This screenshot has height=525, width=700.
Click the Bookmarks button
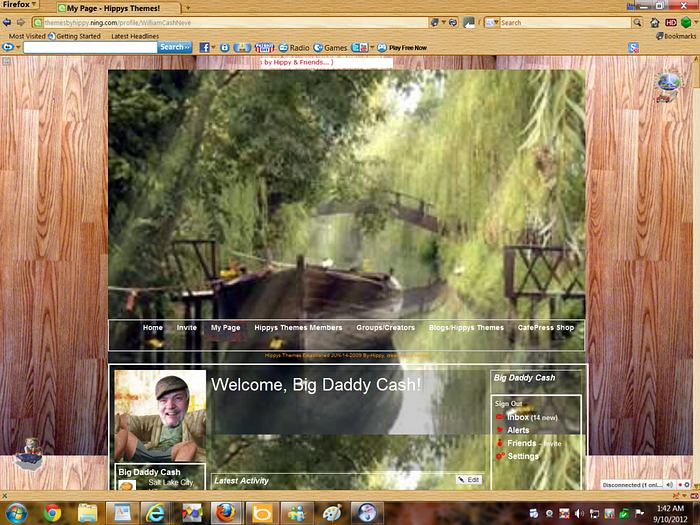[x=675, y=35]
